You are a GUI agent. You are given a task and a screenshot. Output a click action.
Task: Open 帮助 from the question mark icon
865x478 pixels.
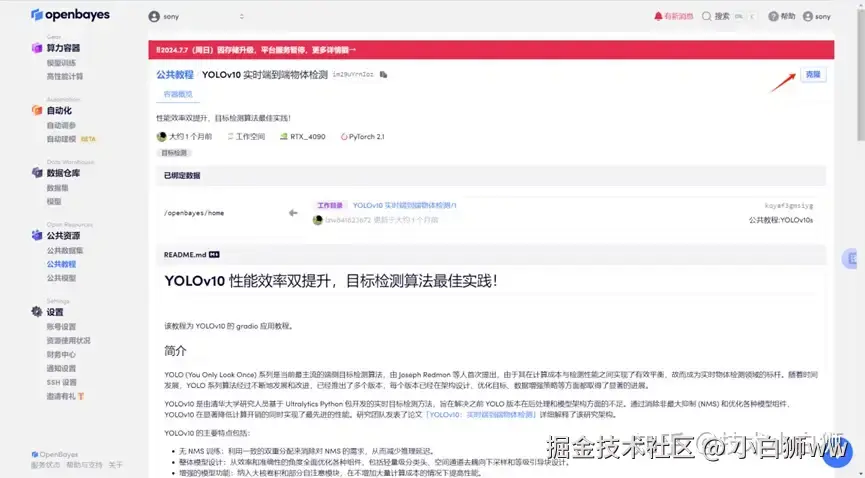coord(773,17)
